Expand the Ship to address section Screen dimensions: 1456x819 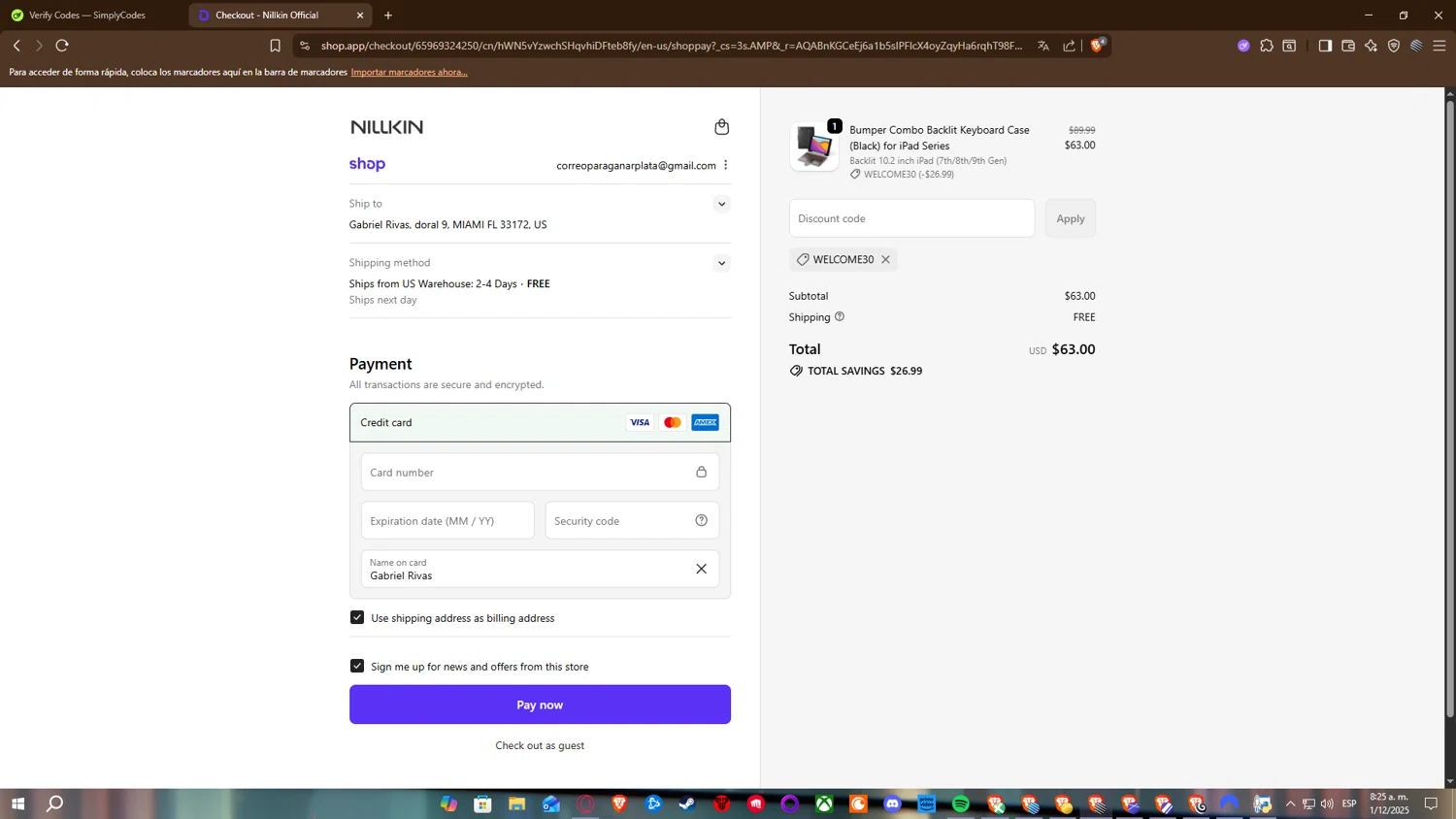tap(721, 204)
